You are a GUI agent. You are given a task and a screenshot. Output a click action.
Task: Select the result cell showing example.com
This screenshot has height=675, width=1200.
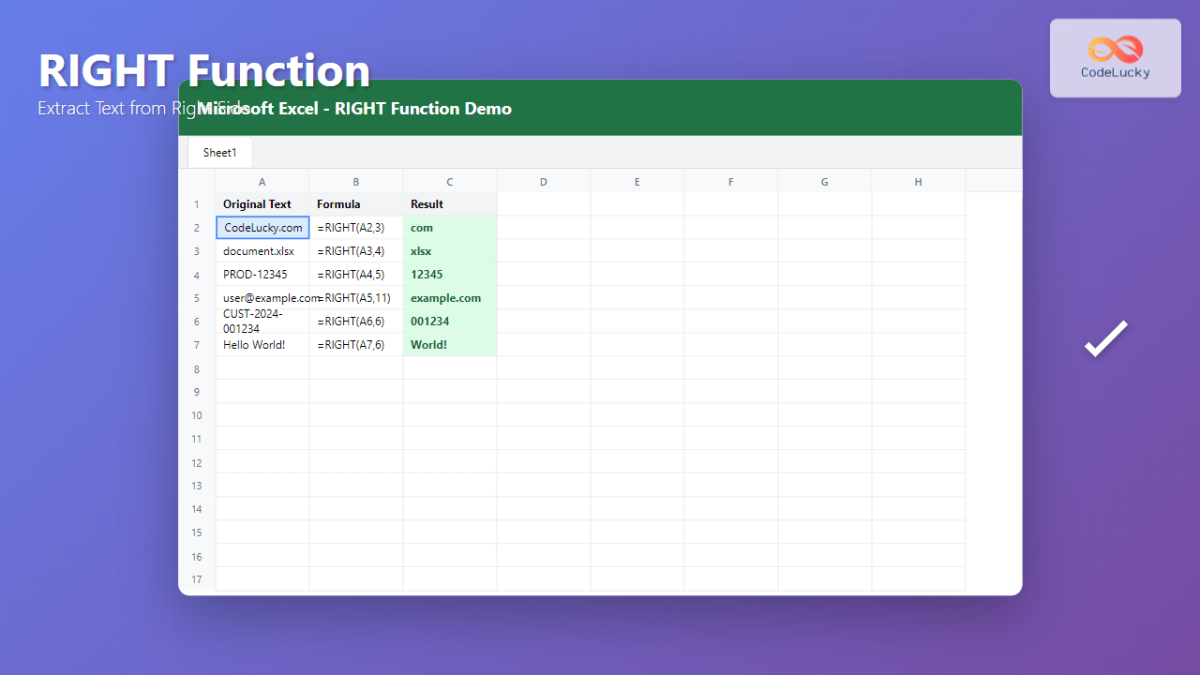(x=449, y=298)
